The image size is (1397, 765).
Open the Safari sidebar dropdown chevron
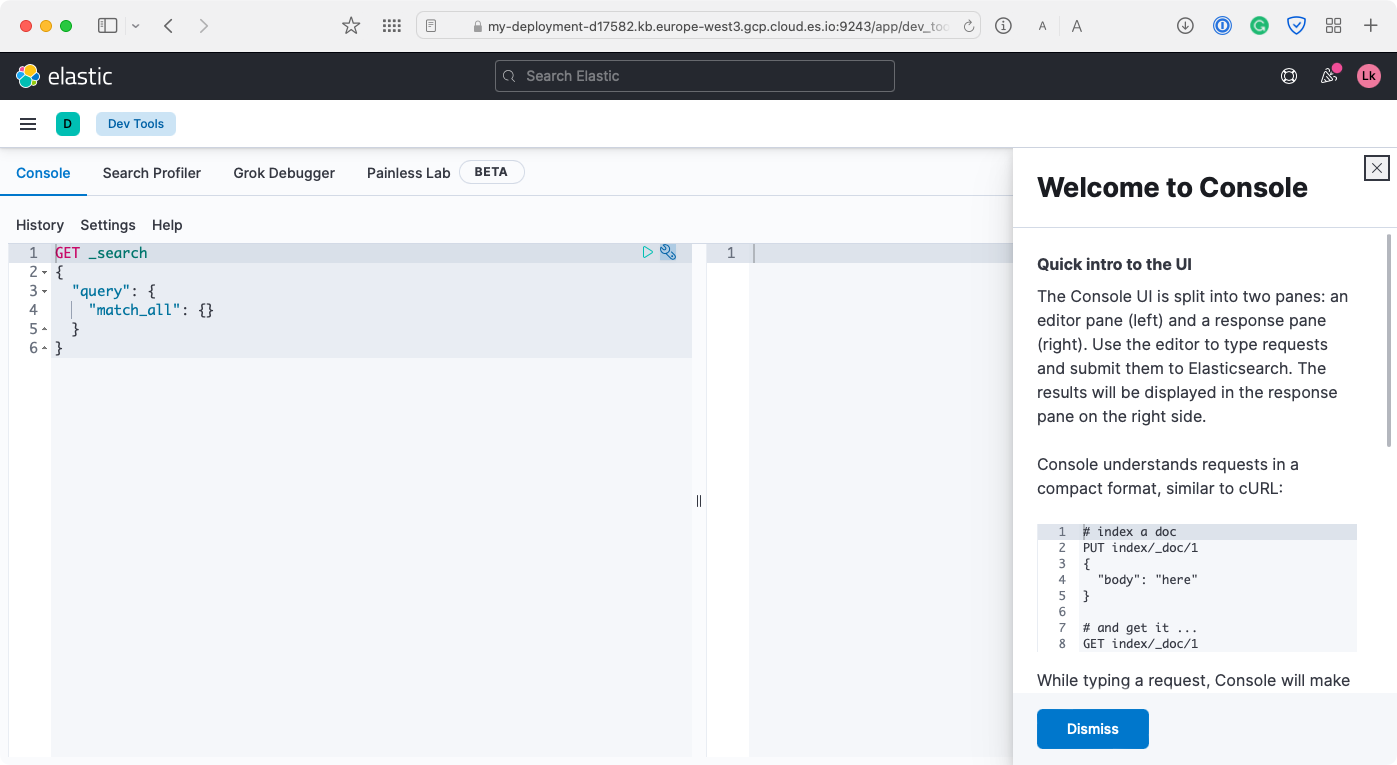[136, 26]
